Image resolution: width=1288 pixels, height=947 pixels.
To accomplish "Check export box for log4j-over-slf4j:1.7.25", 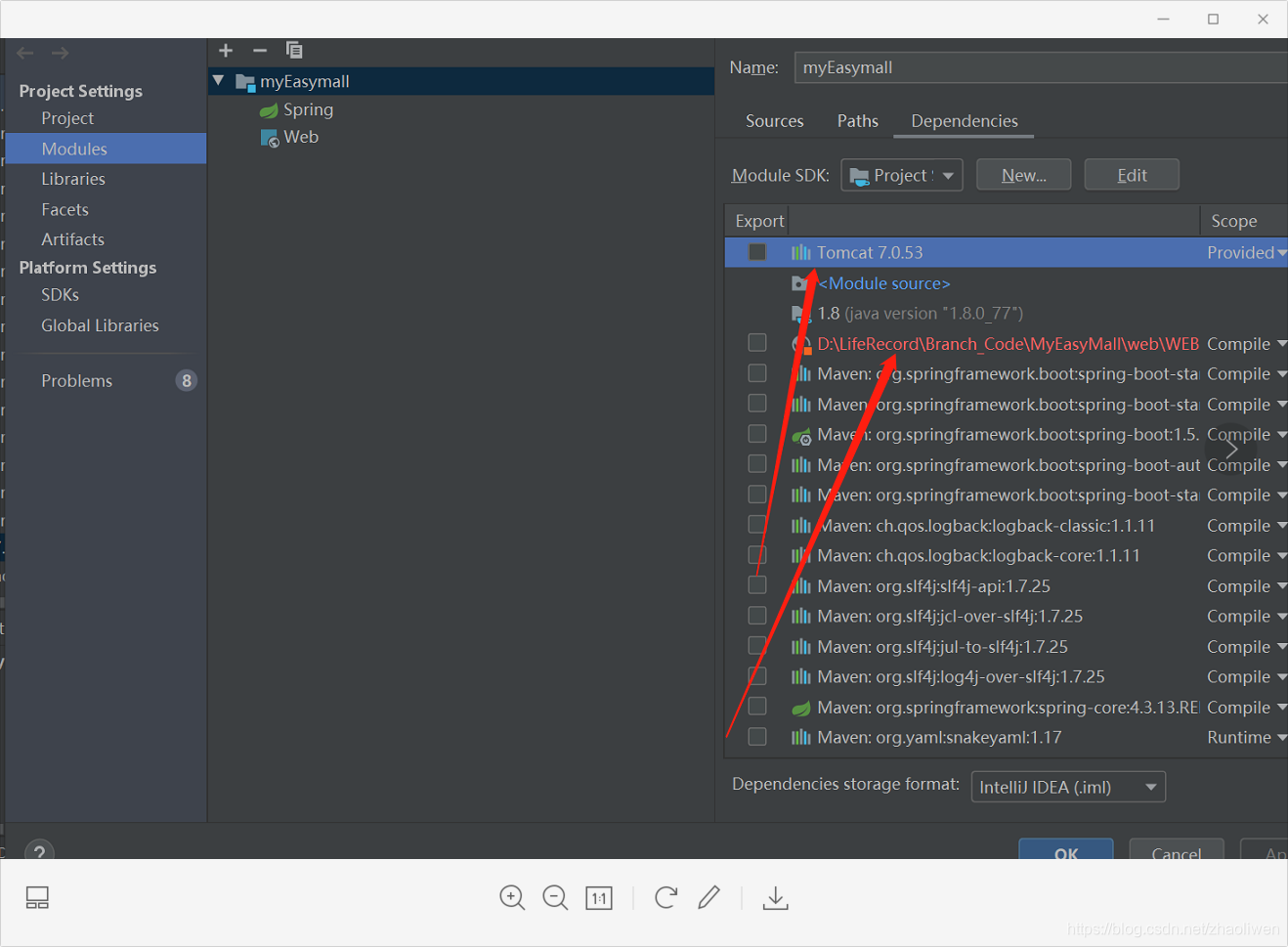I will click(757, 676).
